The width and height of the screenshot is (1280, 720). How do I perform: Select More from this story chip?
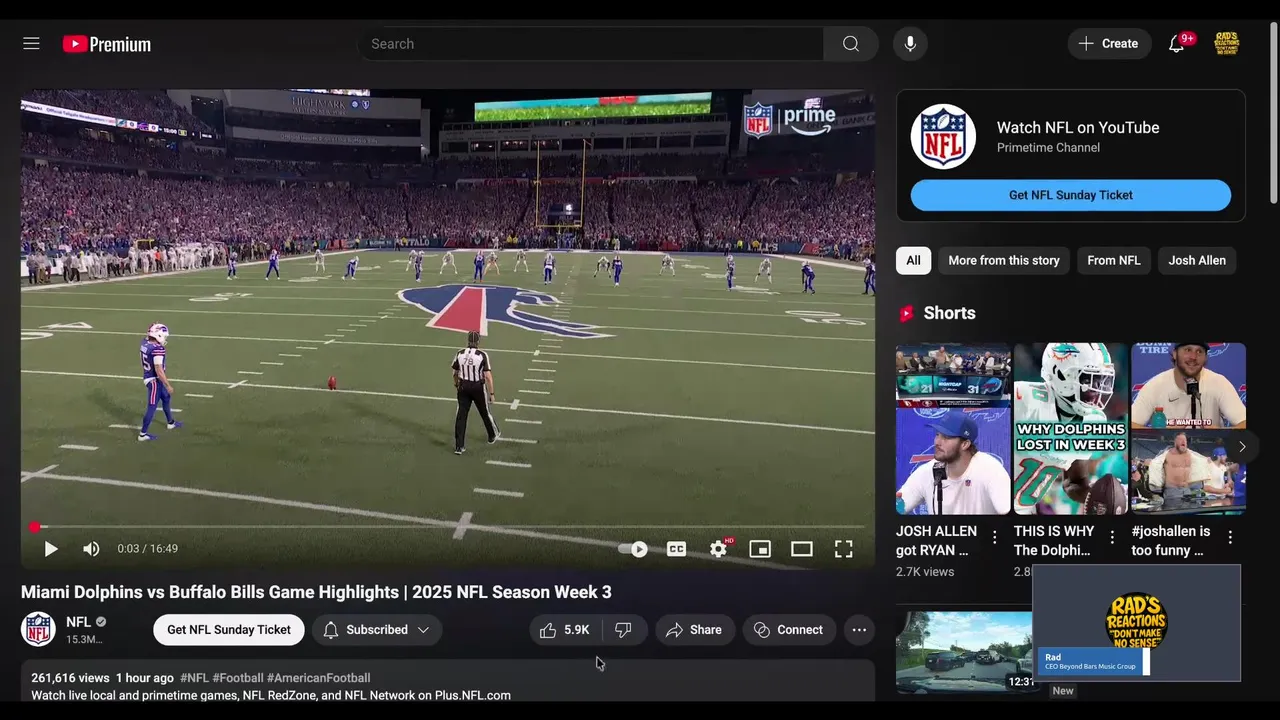[x=1004, y=260]
